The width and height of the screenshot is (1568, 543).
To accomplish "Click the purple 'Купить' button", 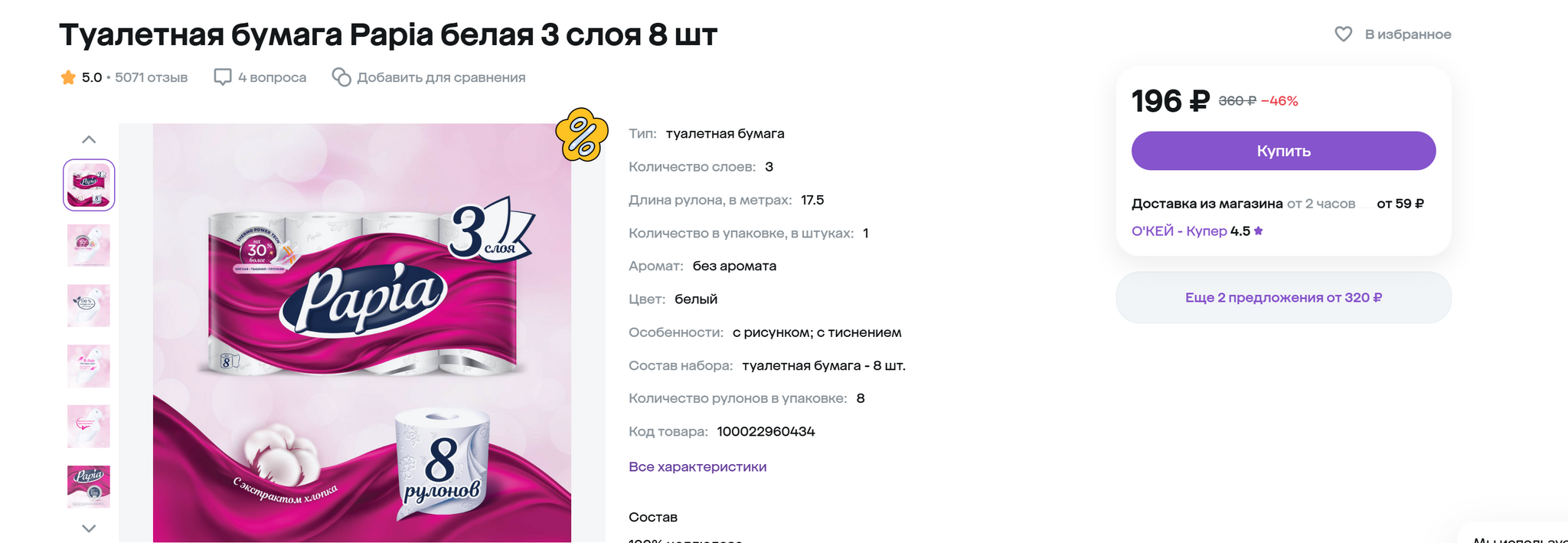I will pyautogui.click(x=1283, y=151).
